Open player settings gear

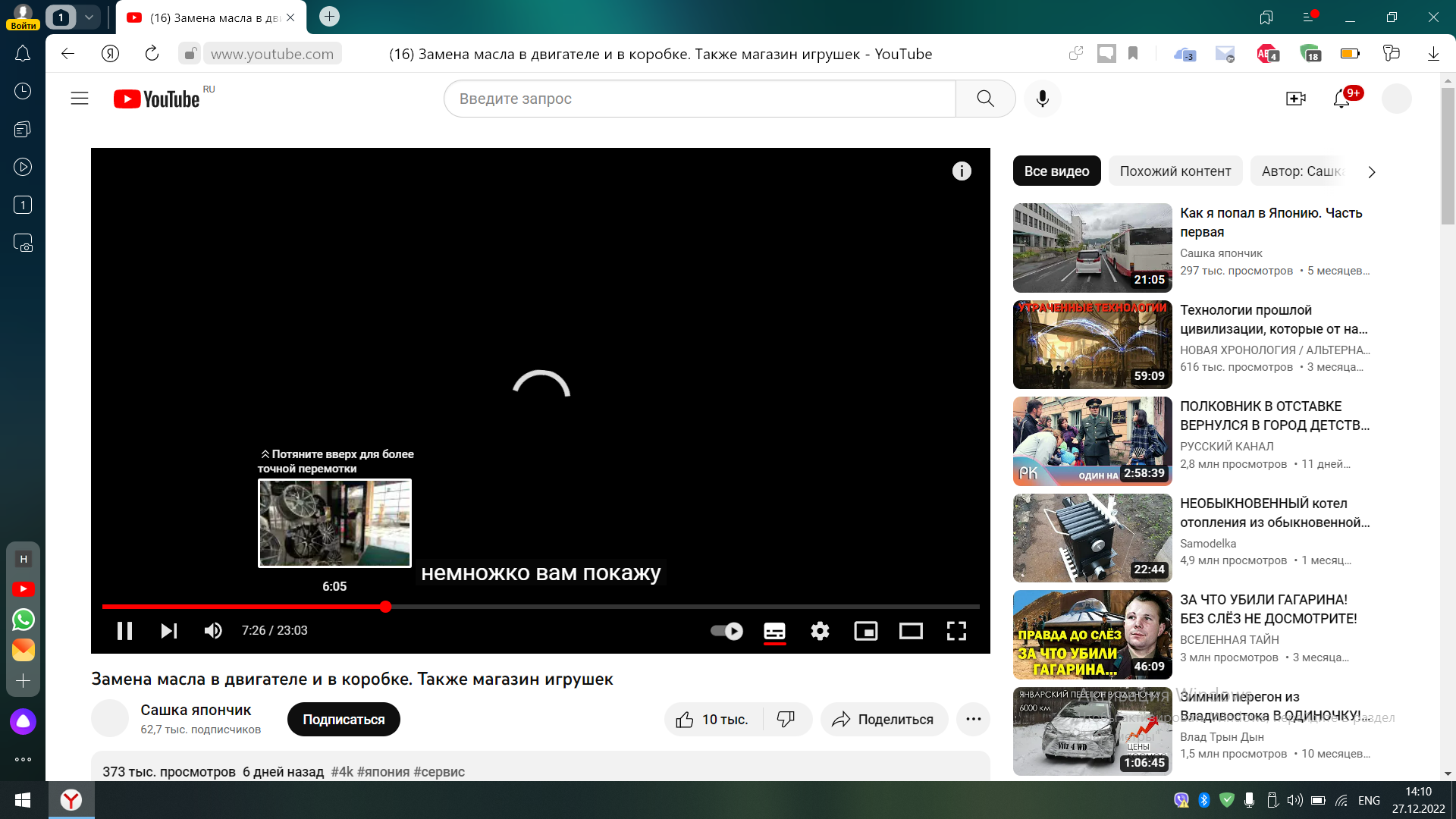(x=820, y=631)
